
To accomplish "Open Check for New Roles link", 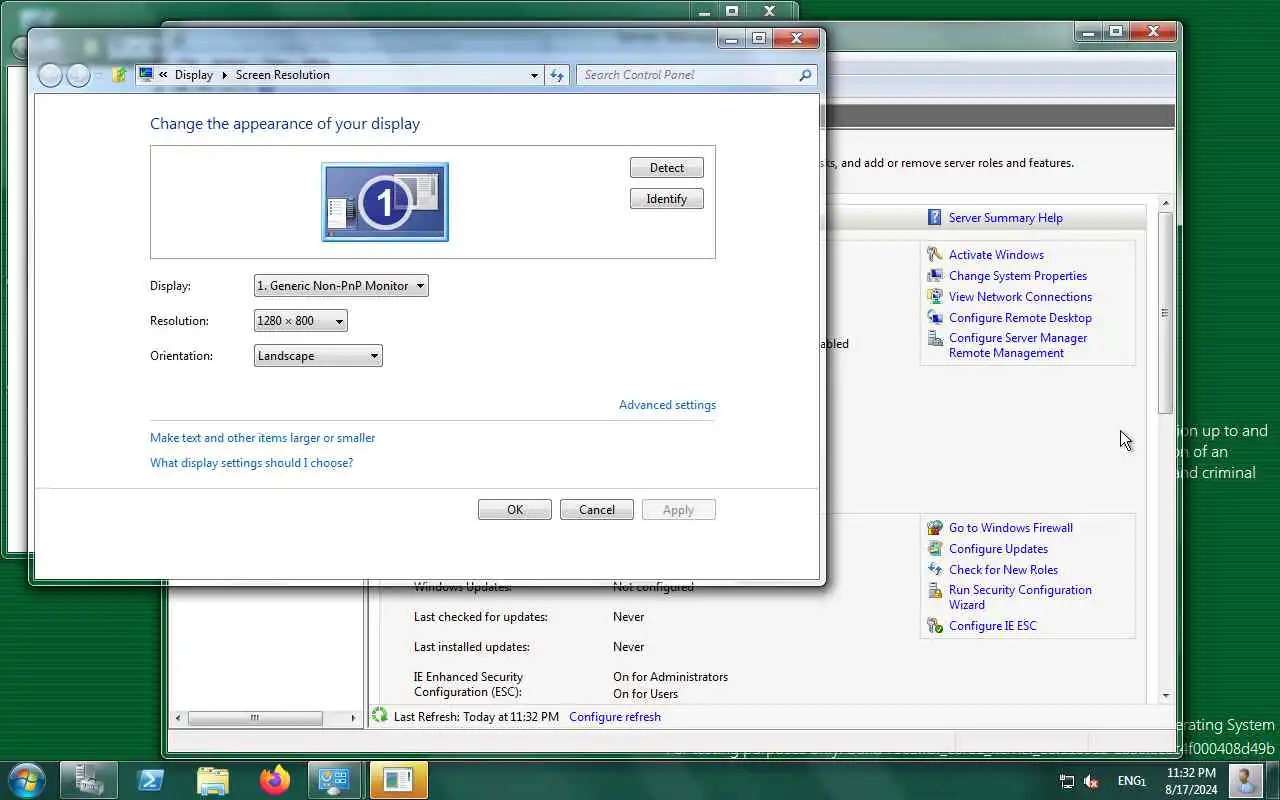I will coord(1003,570).
